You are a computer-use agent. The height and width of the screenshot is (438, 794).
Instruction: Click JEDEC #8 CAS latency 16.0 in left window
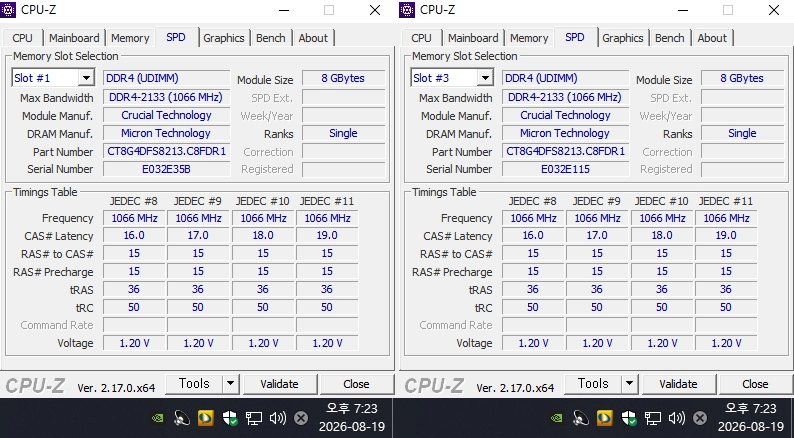134,235
